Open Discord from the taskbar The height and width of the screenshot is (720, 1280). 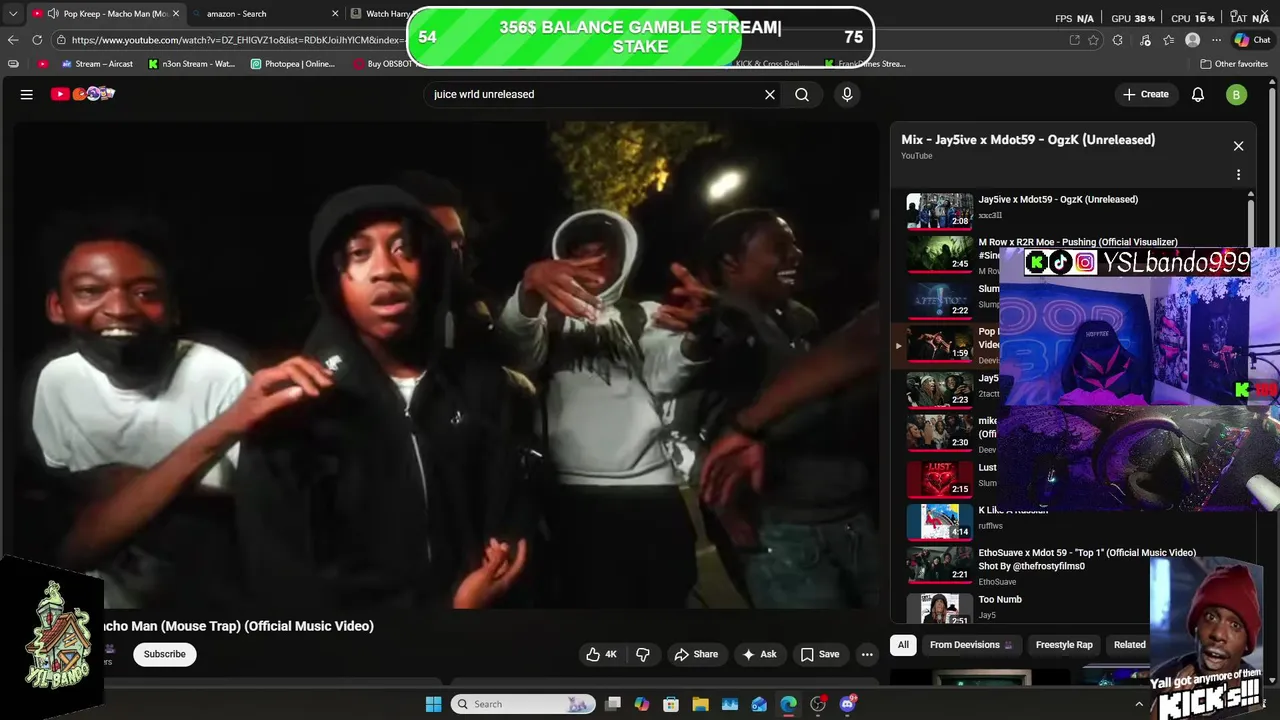click(848, 704)
